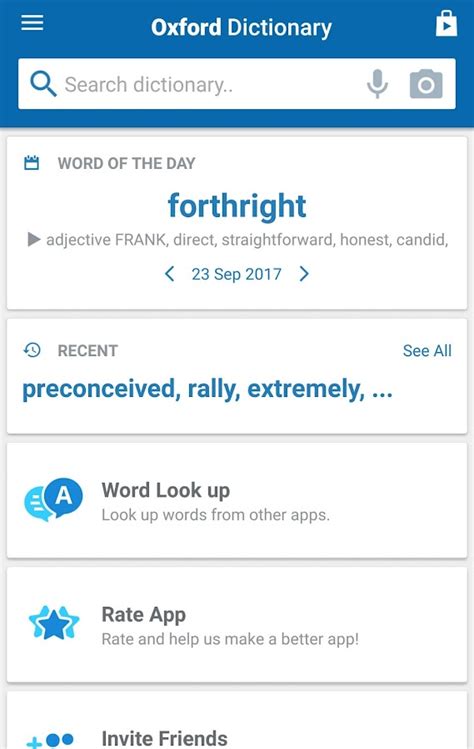Open the word forthright
The width and height of the screenshot is (474, 749).
[x=237, y=205]
